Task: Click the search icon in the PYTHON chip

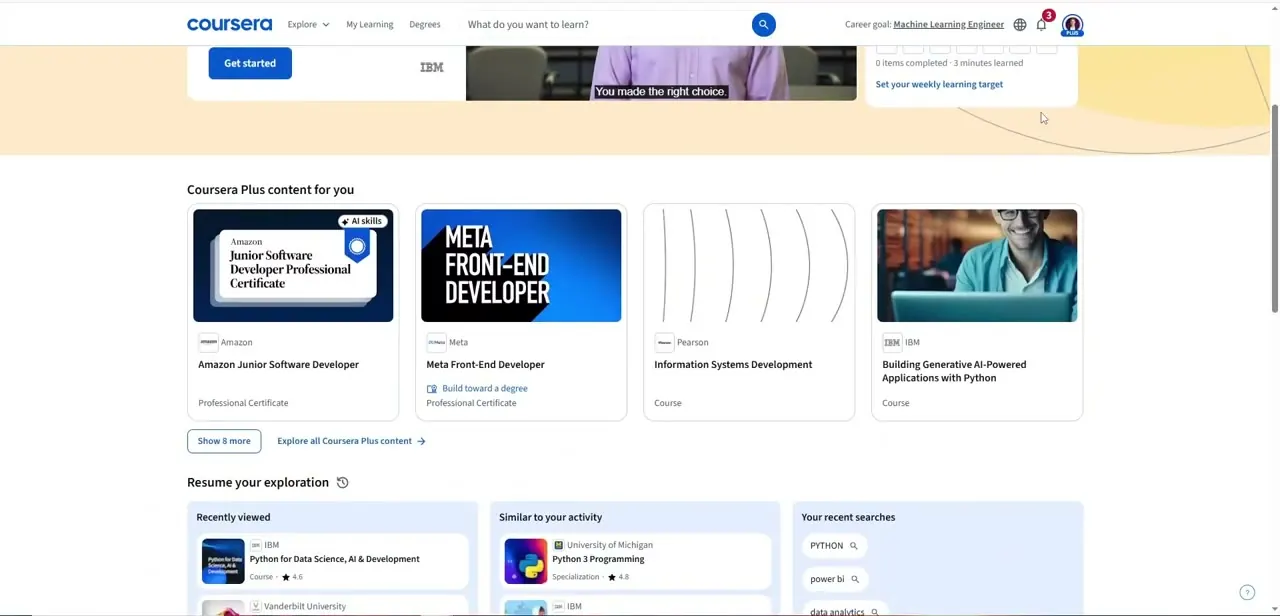Action: click(853, 546)
